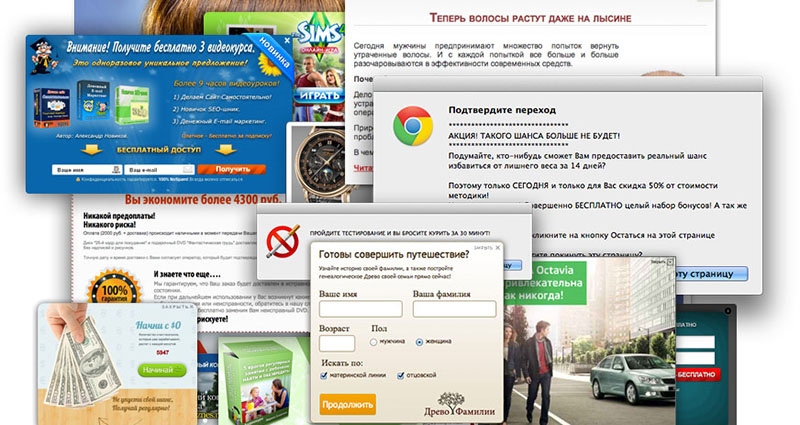The height and width of the screenshot is (425, 800).
Task: Click the Ваша фамилия input field
Action: pyautogui.click(x=454, y=309)
